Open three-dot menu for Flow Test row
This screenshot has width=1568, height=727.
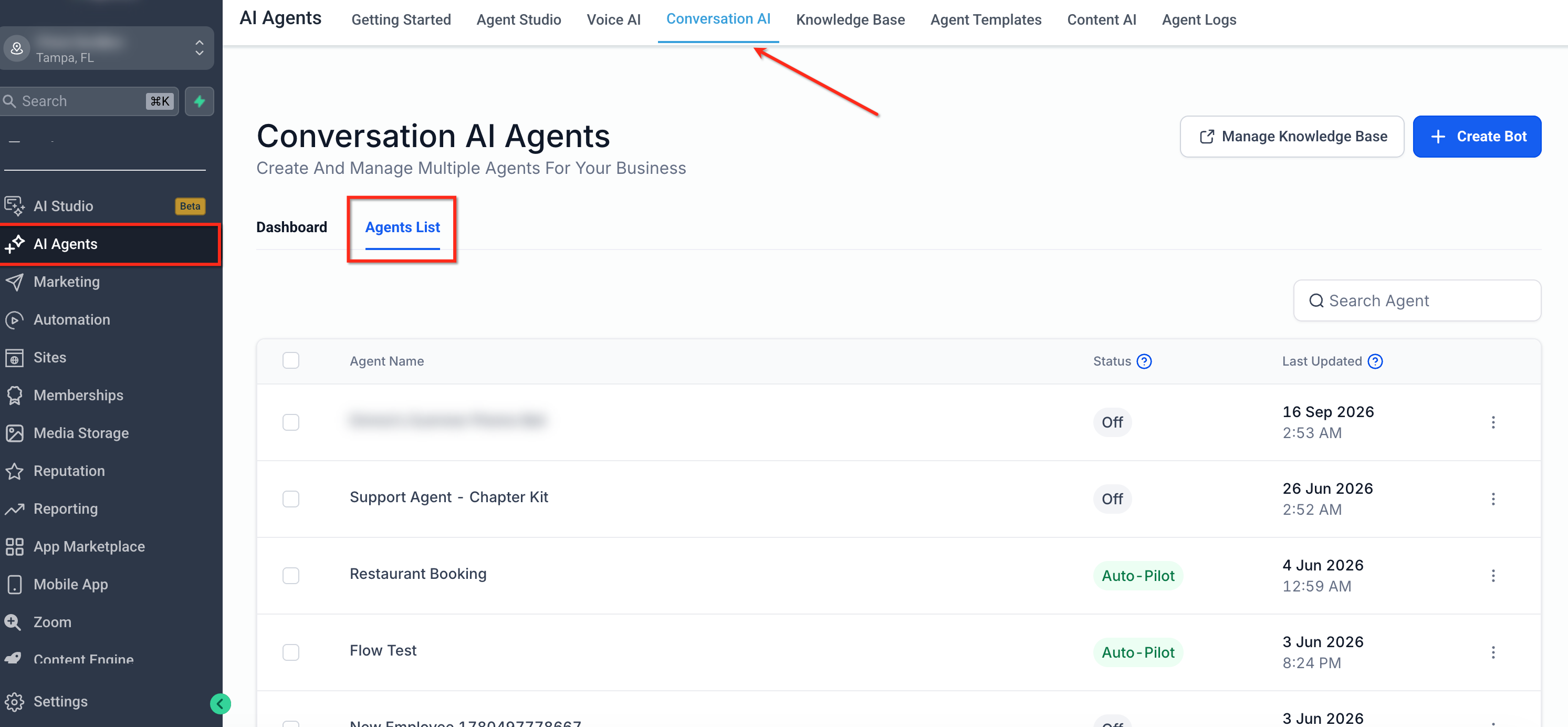pos(1492,652)
